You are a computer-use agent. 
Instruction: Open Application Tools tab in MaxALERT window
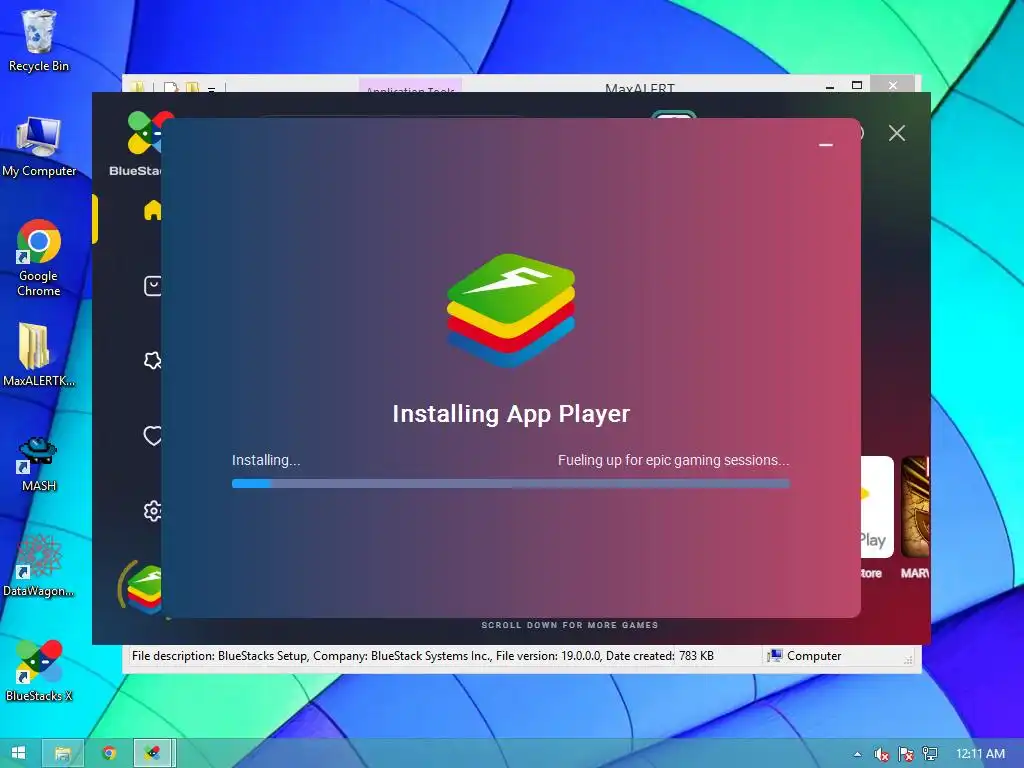[410, 86]
